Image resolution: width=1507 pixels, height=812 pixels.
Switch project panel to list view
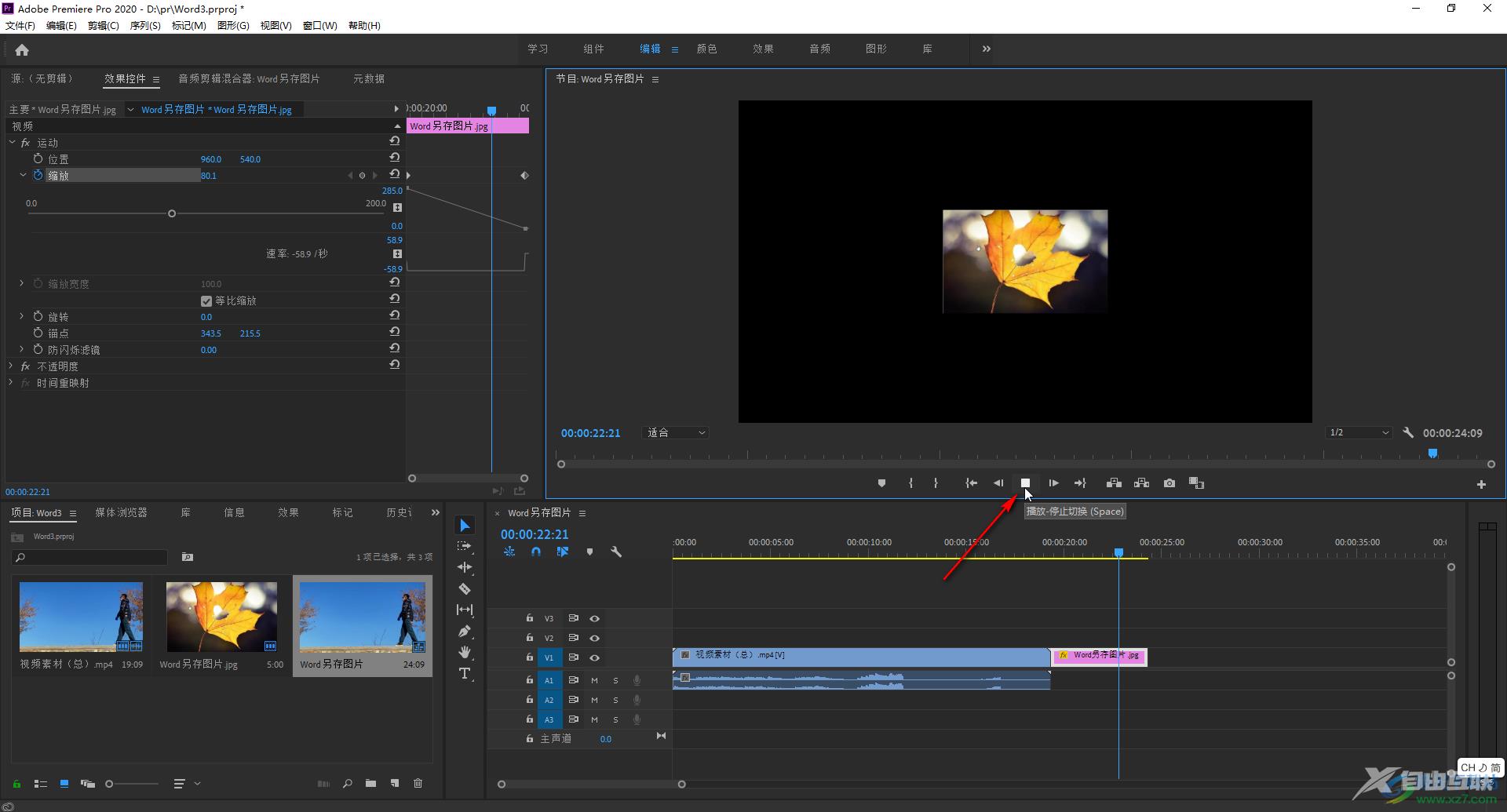[x=41, y=783]
